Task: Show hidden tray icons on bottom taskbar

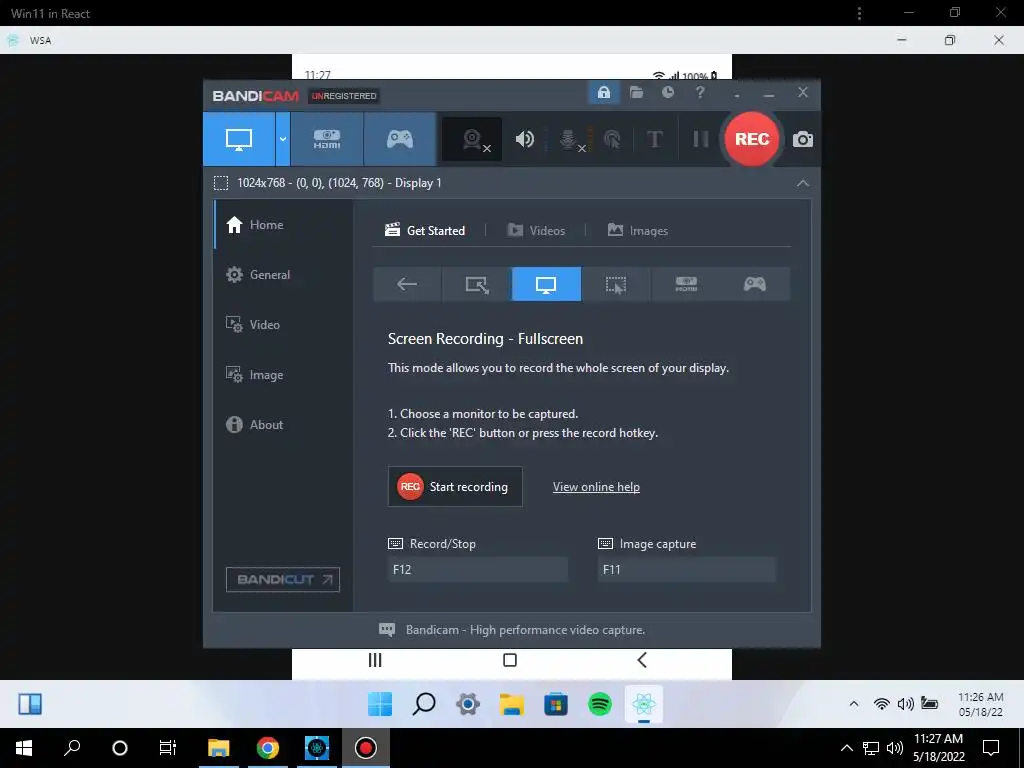Action: tap(846, 748)
